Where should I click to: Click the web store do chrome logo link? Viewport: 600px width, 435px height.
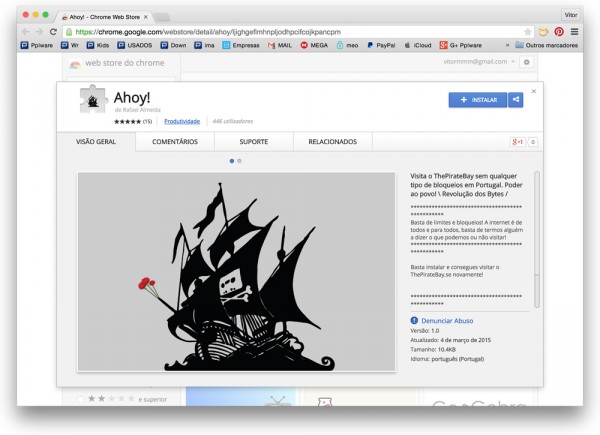coord(117,63)
